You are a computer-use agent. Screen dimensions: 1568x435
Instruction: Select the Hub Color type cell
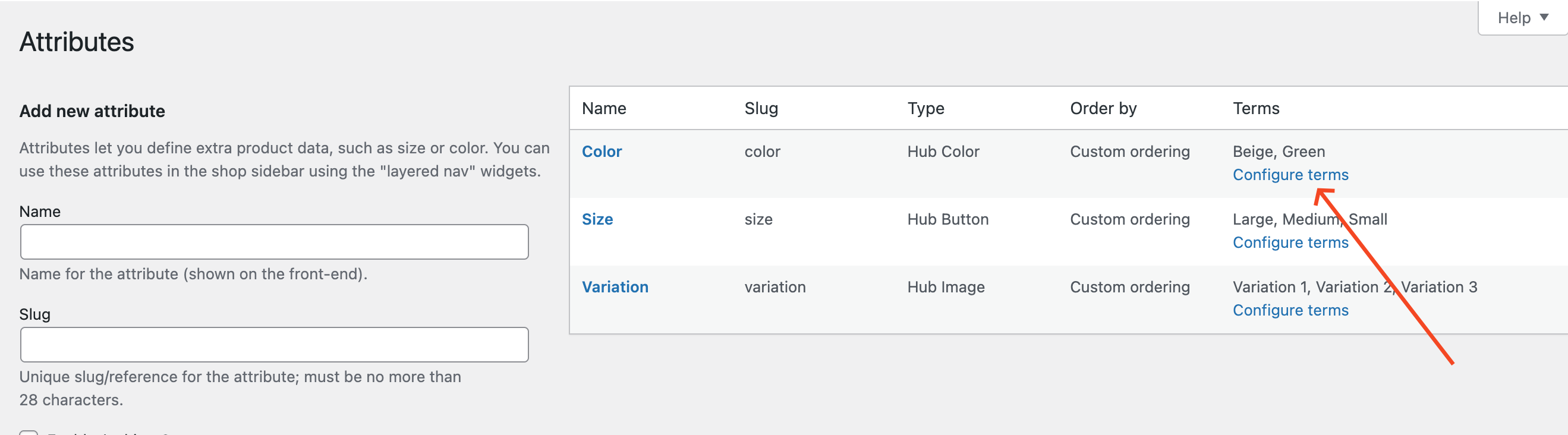tap(943, 151)
